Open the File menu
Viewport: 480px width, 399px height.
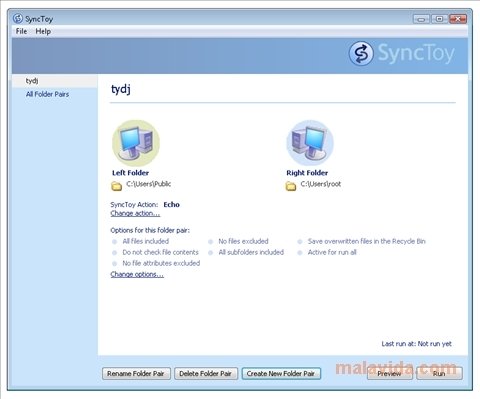21,31
